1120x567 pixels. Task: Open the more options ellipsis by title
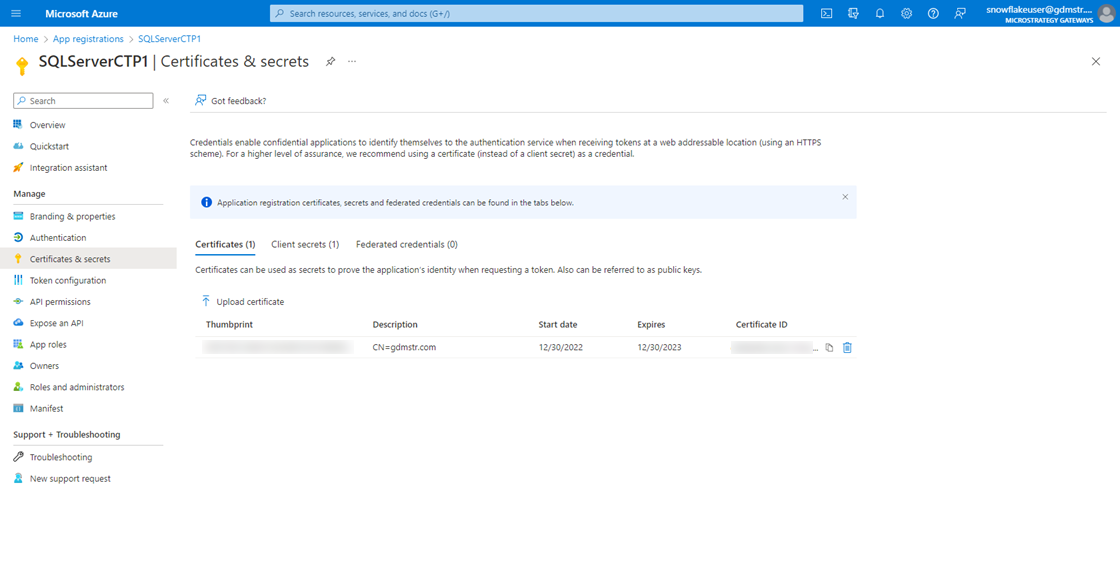point(352,62)
